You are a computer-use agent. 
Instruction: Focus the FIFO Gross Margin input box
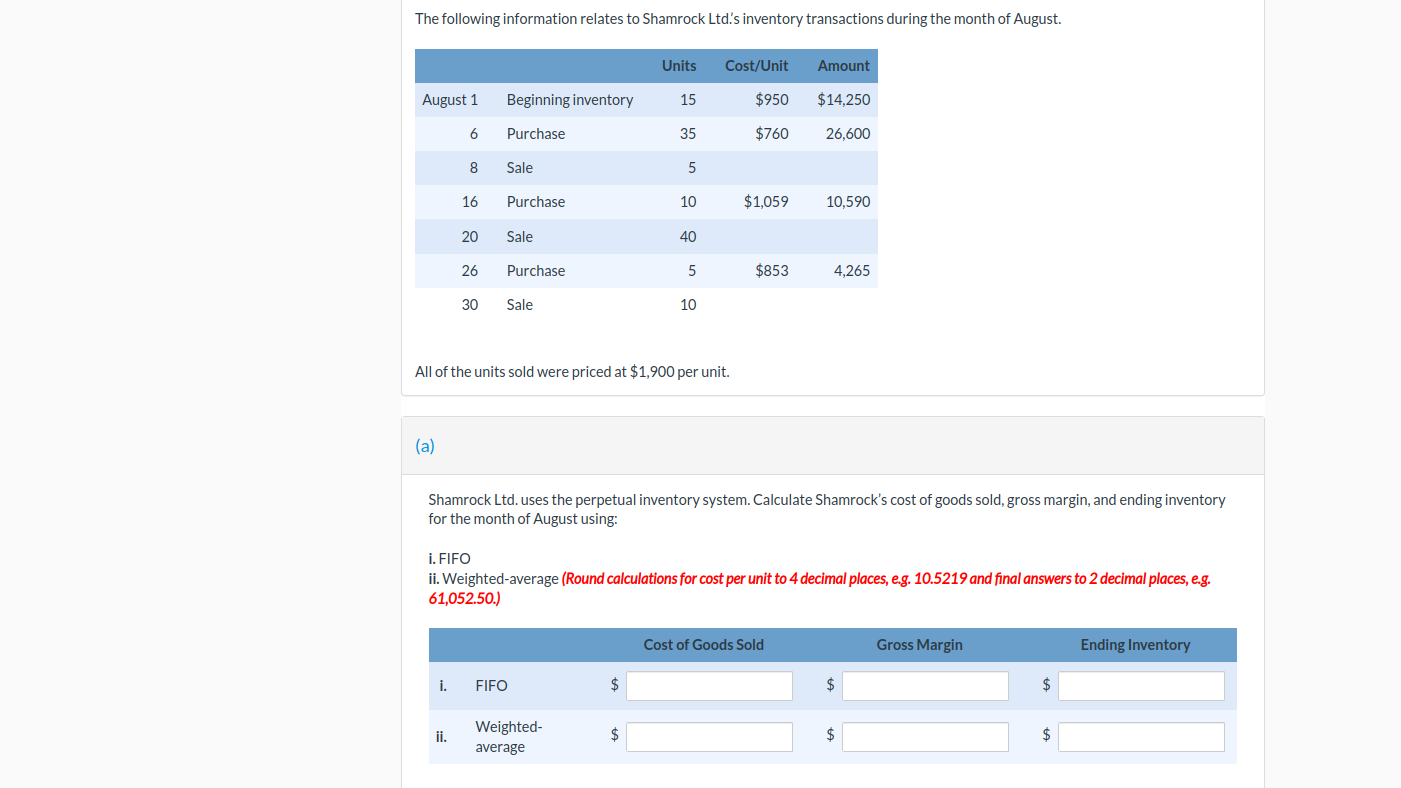point(925,686)
